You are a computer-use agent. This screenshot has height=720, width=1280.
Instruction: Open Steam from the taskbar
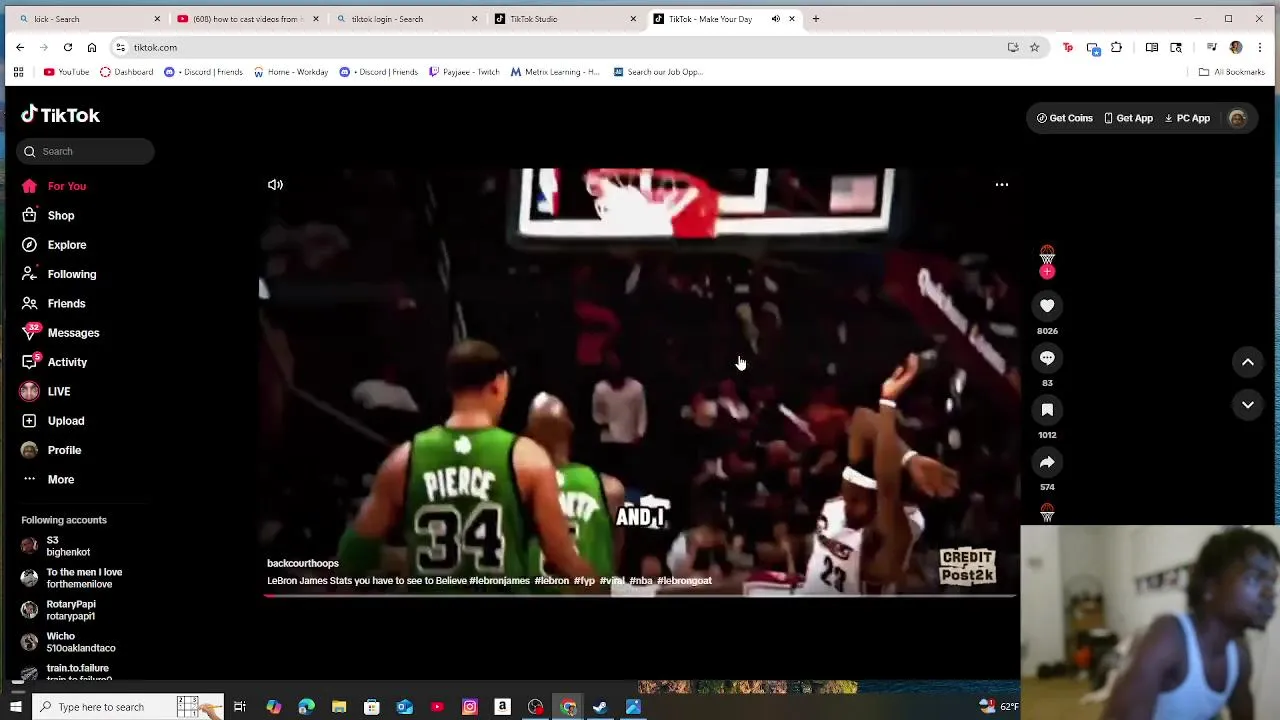(x=600, y=707)
